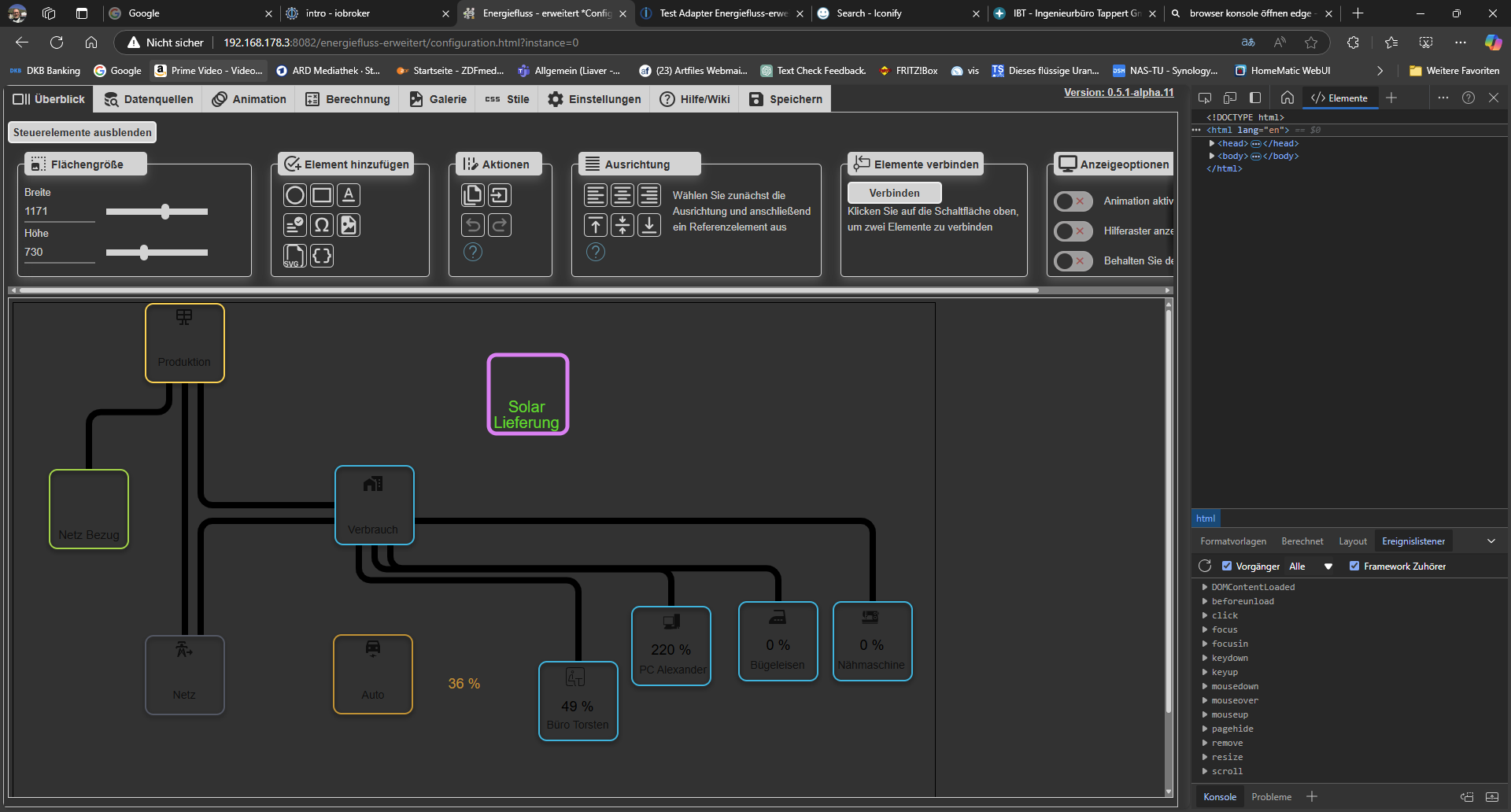The width and height of the screenshot is (1511, 812).
Task: Select the Solar Lieferung element on canvas
Action: 528,394
